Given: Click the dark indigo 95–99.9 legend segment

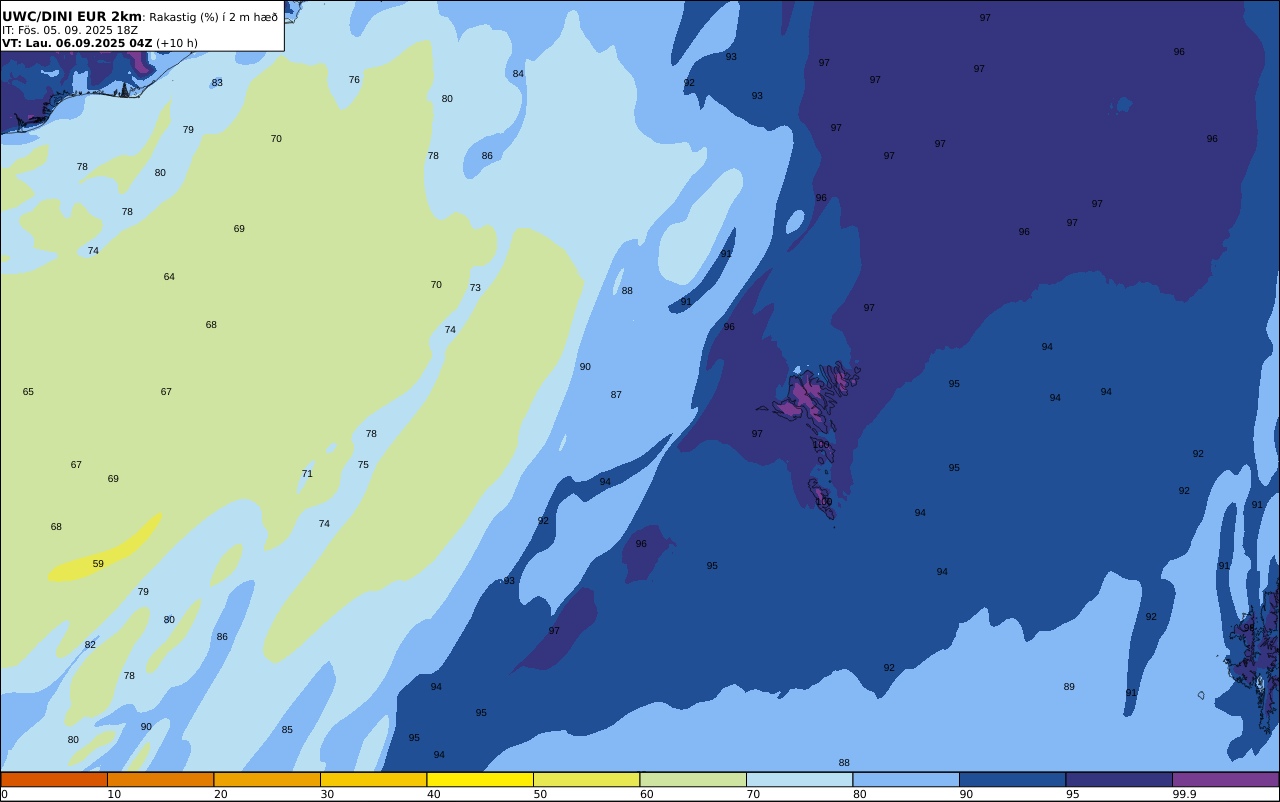Looking at the screenshot, I should pyautogui.click(x=1119, y=779).
